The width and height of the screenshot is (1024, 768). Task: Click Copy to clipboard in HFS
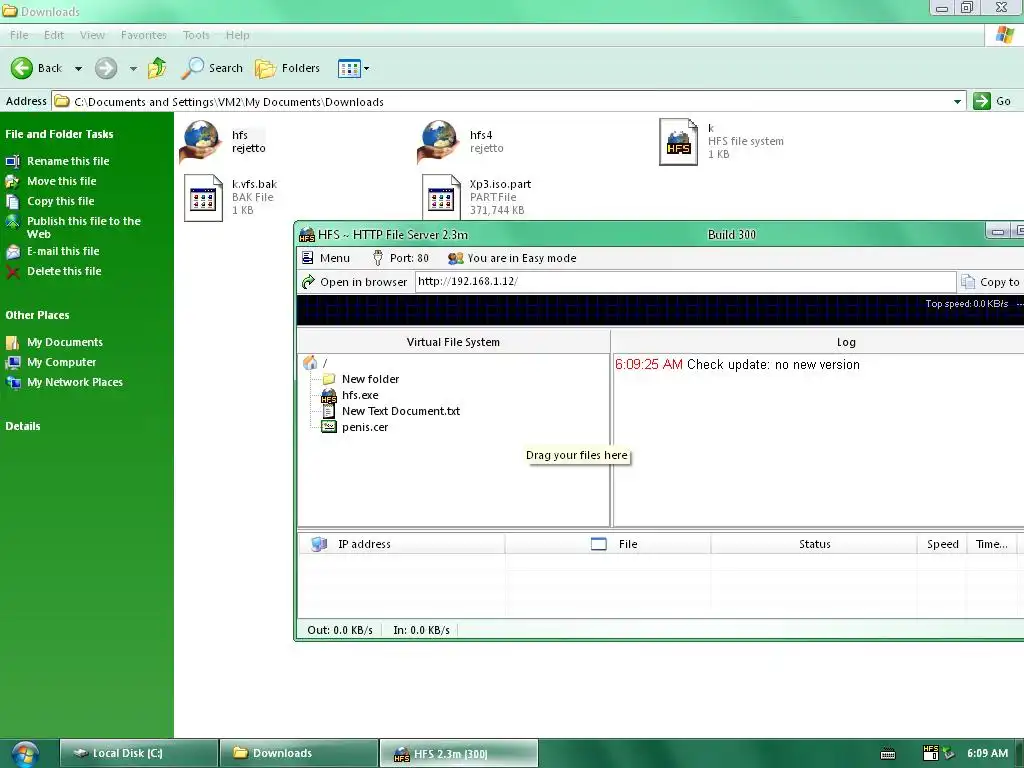[x=991, y=282]
